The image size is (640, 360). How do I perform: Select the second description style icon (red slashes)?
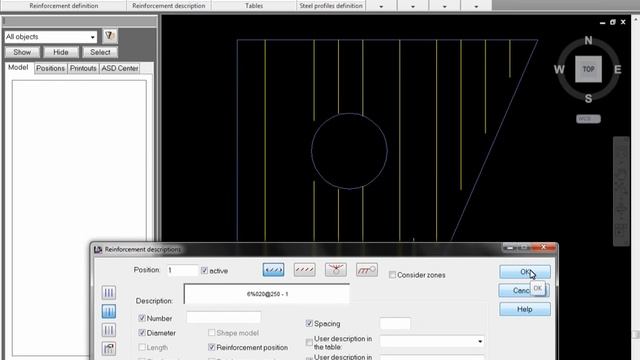pyautogui.click(x=304, y=270)
